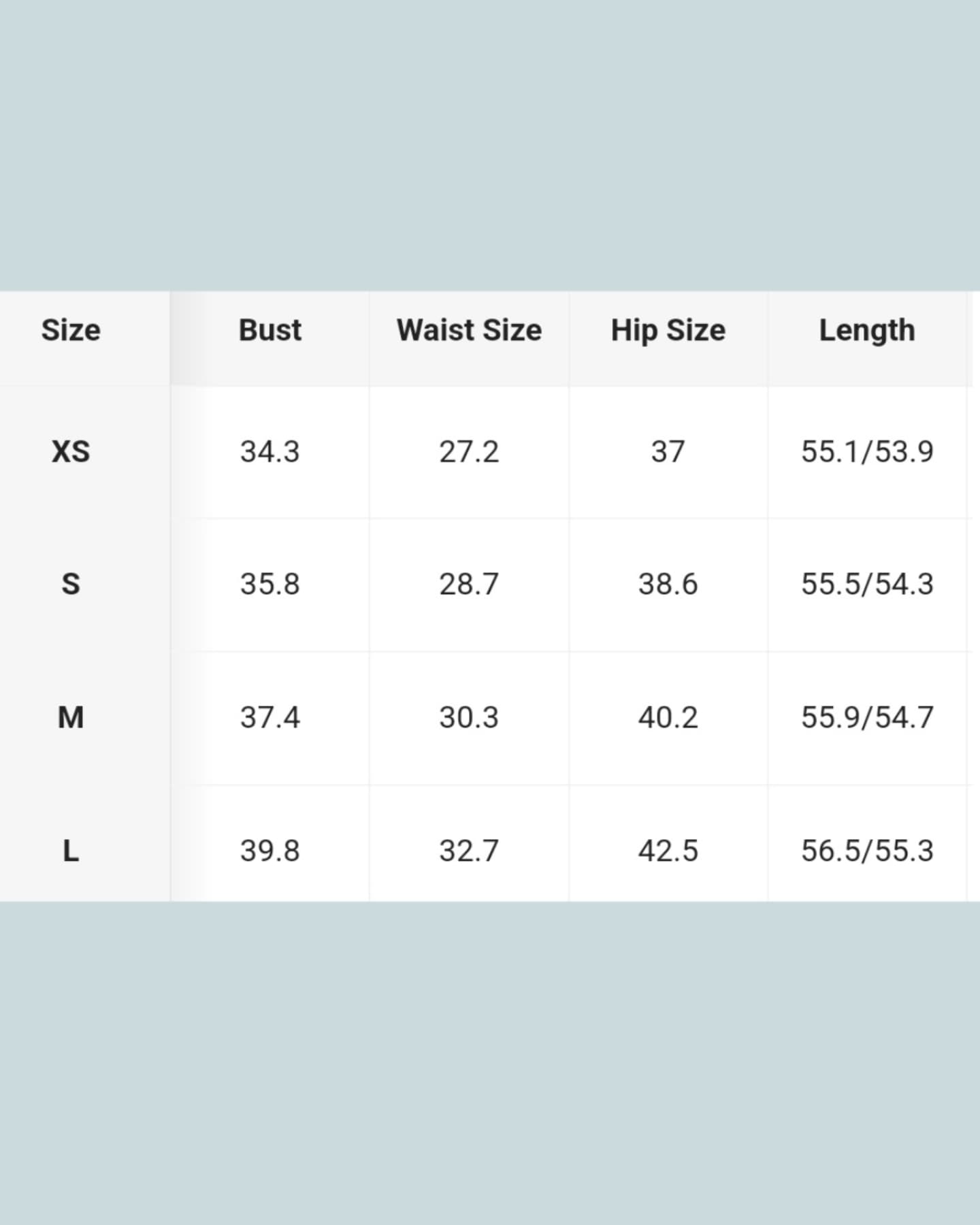Viewport: 980px width, 1225px height.
Task: Click the L bust value 39.8
Action: pos(269,851)
